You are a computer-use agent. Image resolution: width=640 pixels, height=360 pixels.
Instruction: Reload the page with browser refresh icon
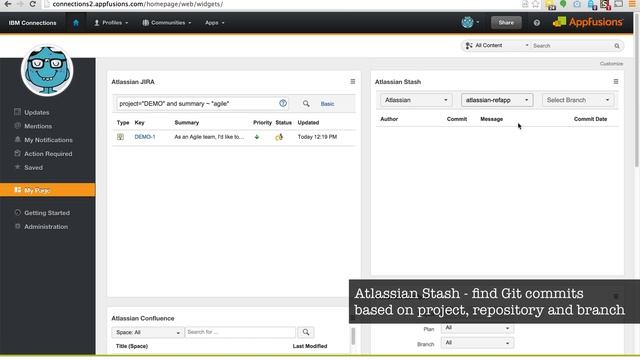(33, 4)
